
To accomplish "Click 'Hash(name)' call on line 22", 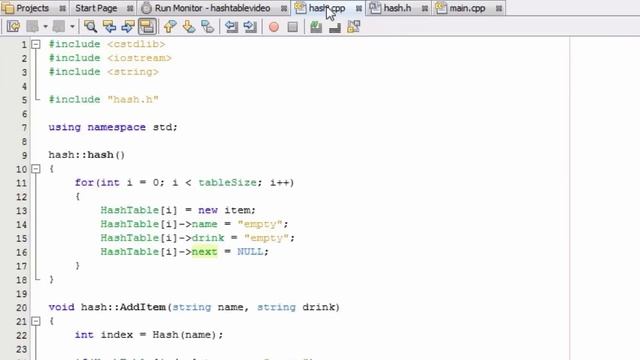I will tap(185, 335).
